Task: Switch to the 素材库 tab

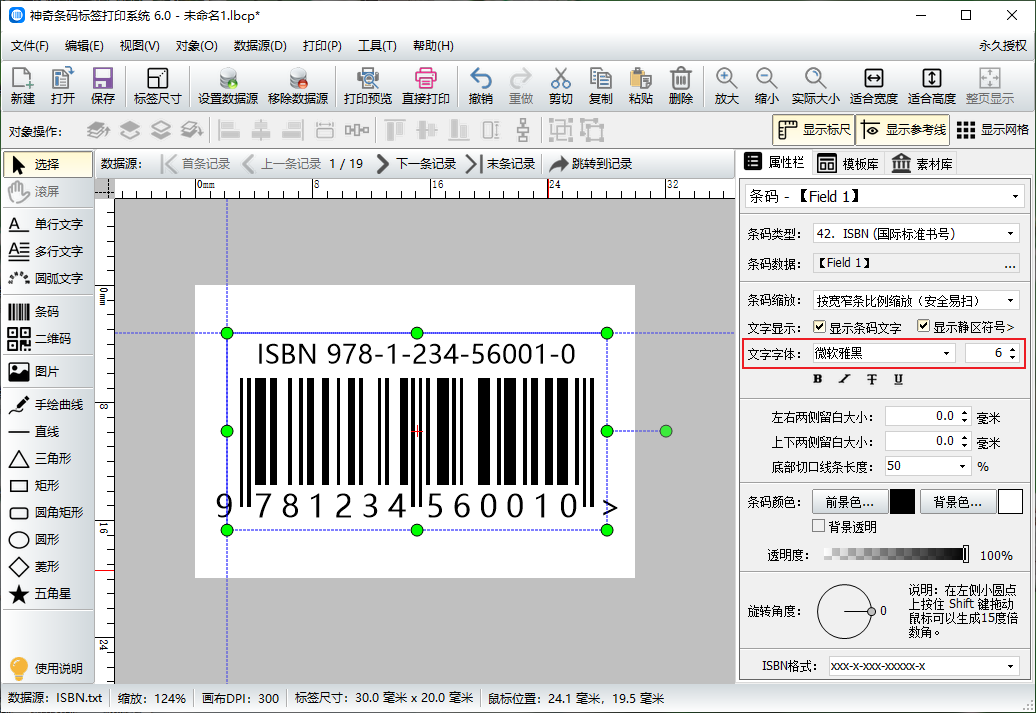Action: point(922,163)
